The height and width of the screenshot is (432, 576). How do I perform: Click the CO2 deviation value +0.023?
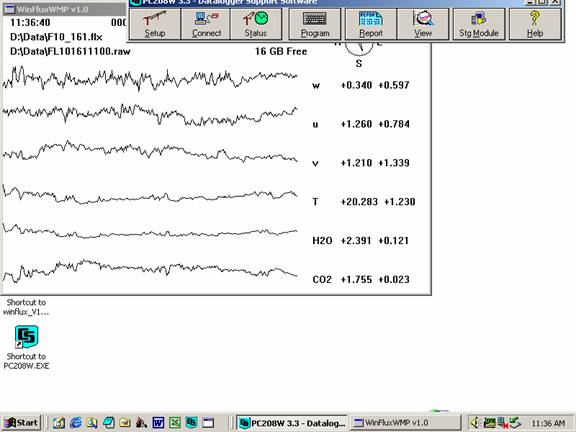point(394,280)
